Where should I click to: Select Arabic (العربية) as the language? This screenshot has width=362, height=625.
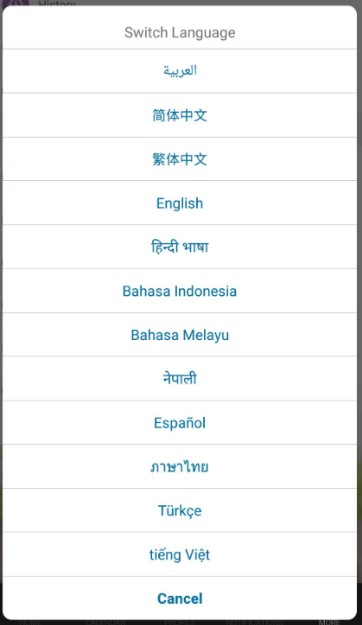coord(180,71)
